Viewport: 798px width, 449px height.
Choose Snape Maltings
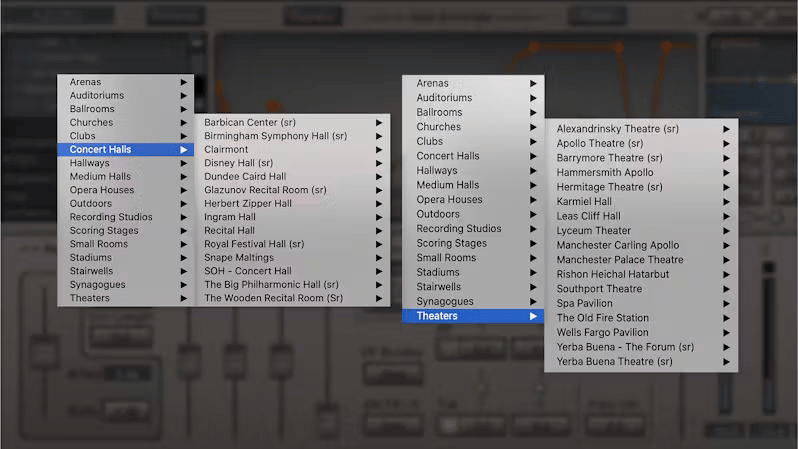292,258
